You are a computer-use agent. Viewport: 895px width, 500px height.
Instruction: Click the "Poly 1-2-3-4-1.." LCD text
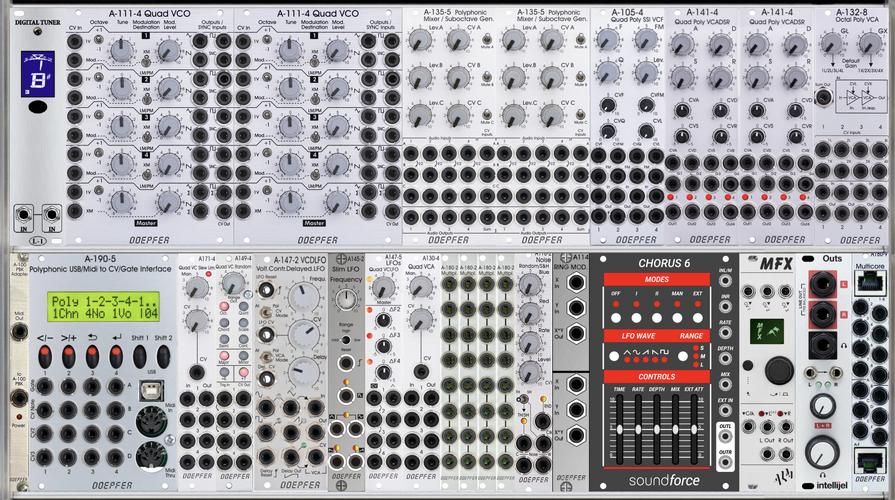(x=104, y=301)
